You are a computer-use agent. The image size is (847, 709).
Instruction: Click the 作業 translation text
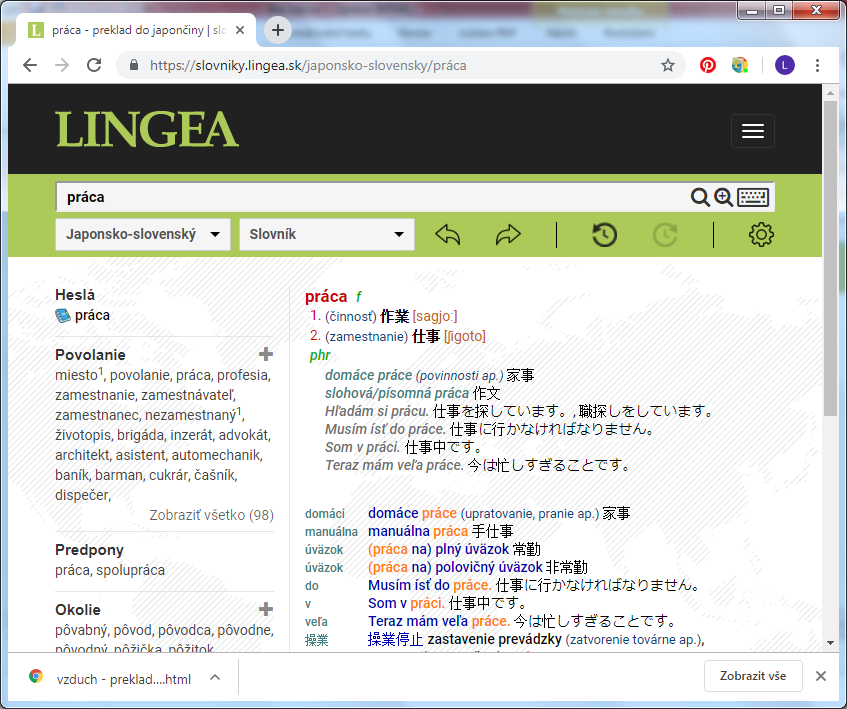tap(395, 316)
